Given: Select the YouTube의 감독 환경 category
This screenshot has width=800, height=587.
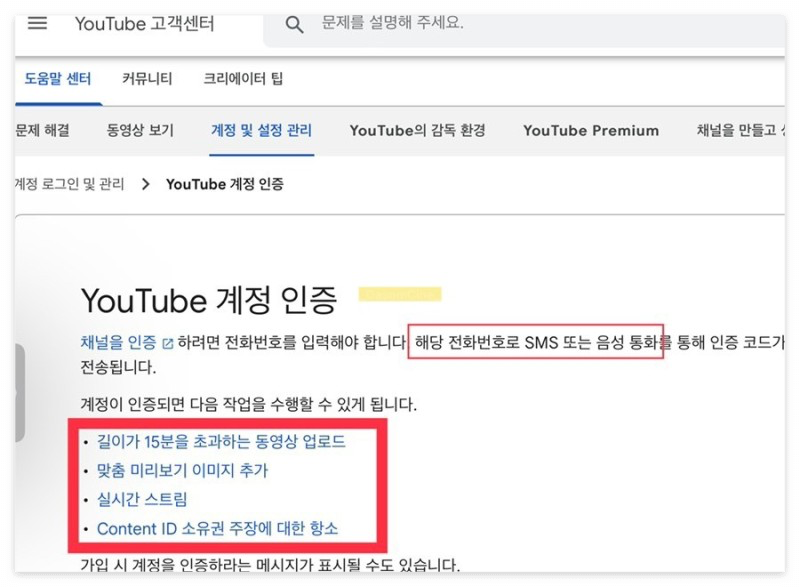Looking at the screenshot, I should point(417,131).
